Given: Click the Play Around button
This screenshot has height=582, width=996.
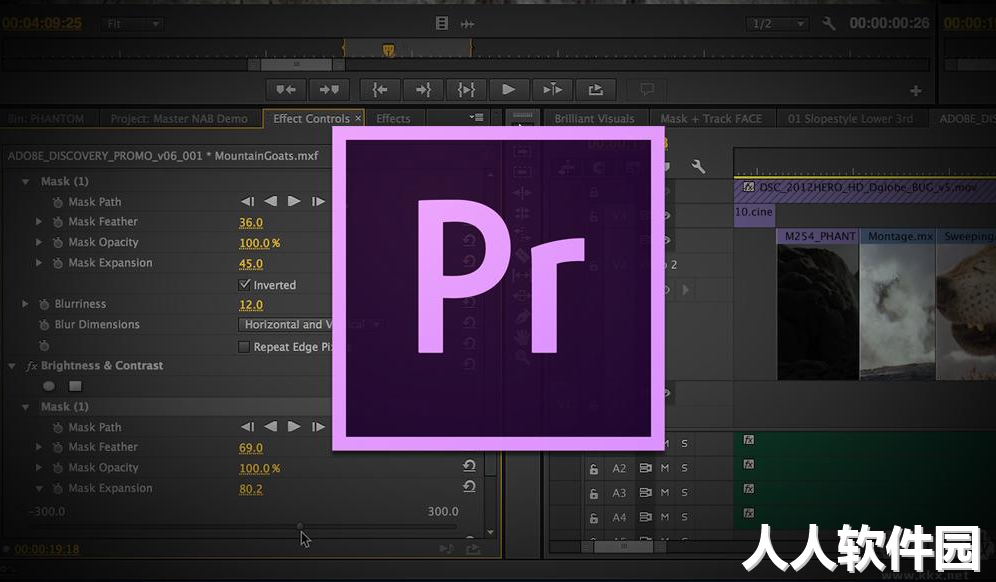Looking at the screenshot, I should [552, 90].
